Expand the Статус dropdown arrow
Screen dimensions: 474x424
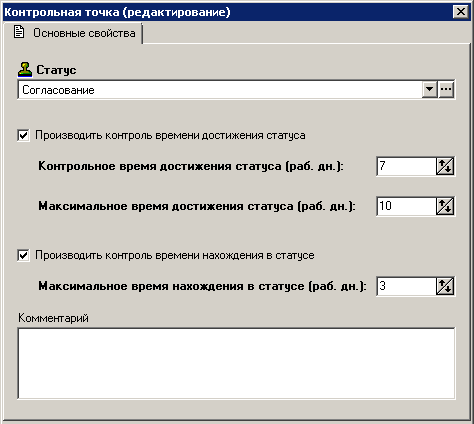(430, 89)
